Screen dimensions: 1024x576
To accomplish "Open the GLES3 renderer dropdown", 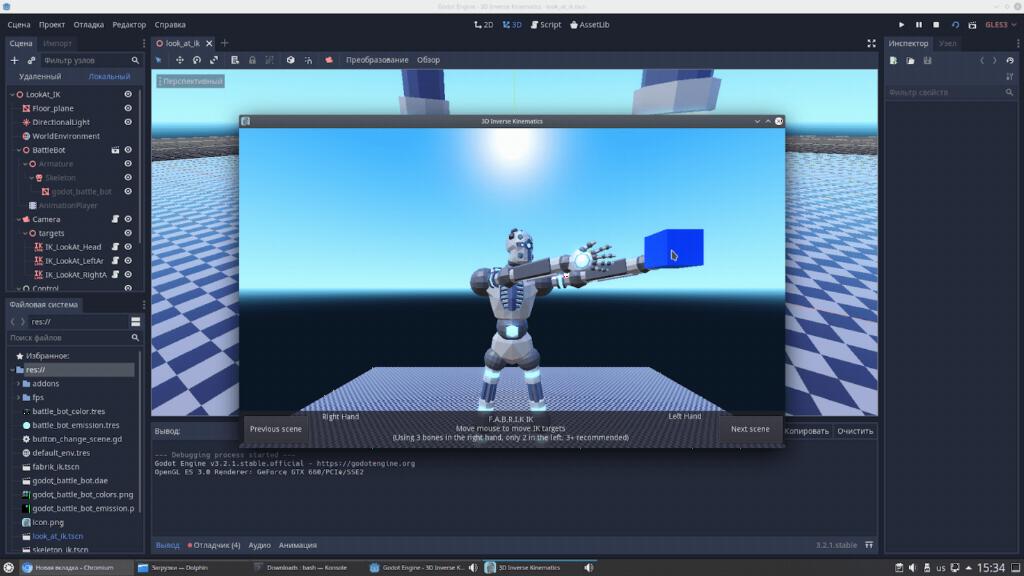I will 1000,25.
